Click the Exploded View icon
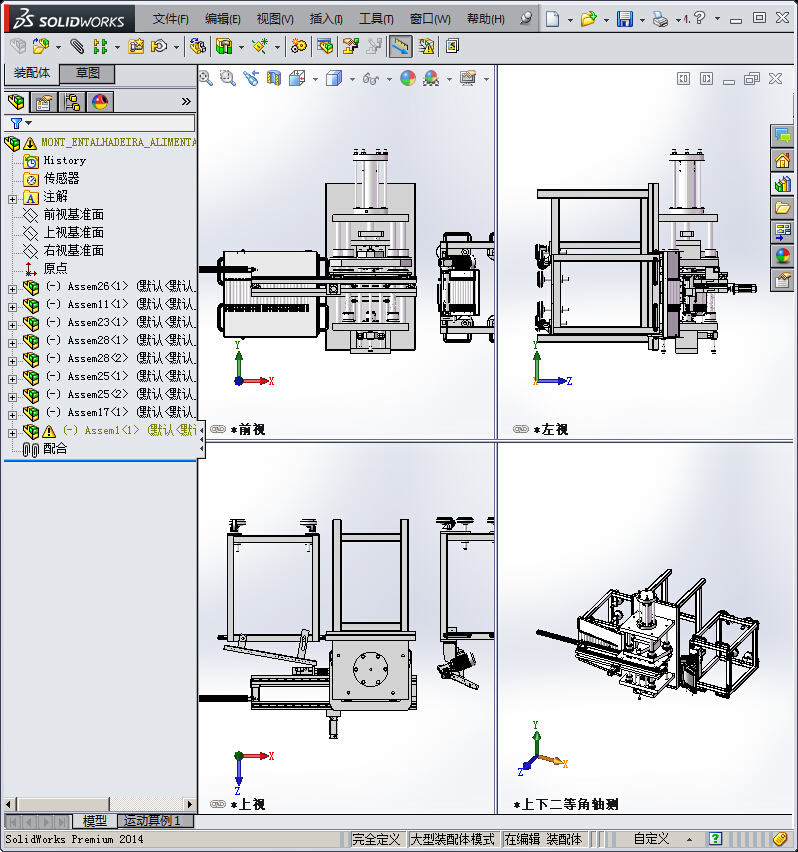Viewport: 798px width, 852px height. (350, 46)
